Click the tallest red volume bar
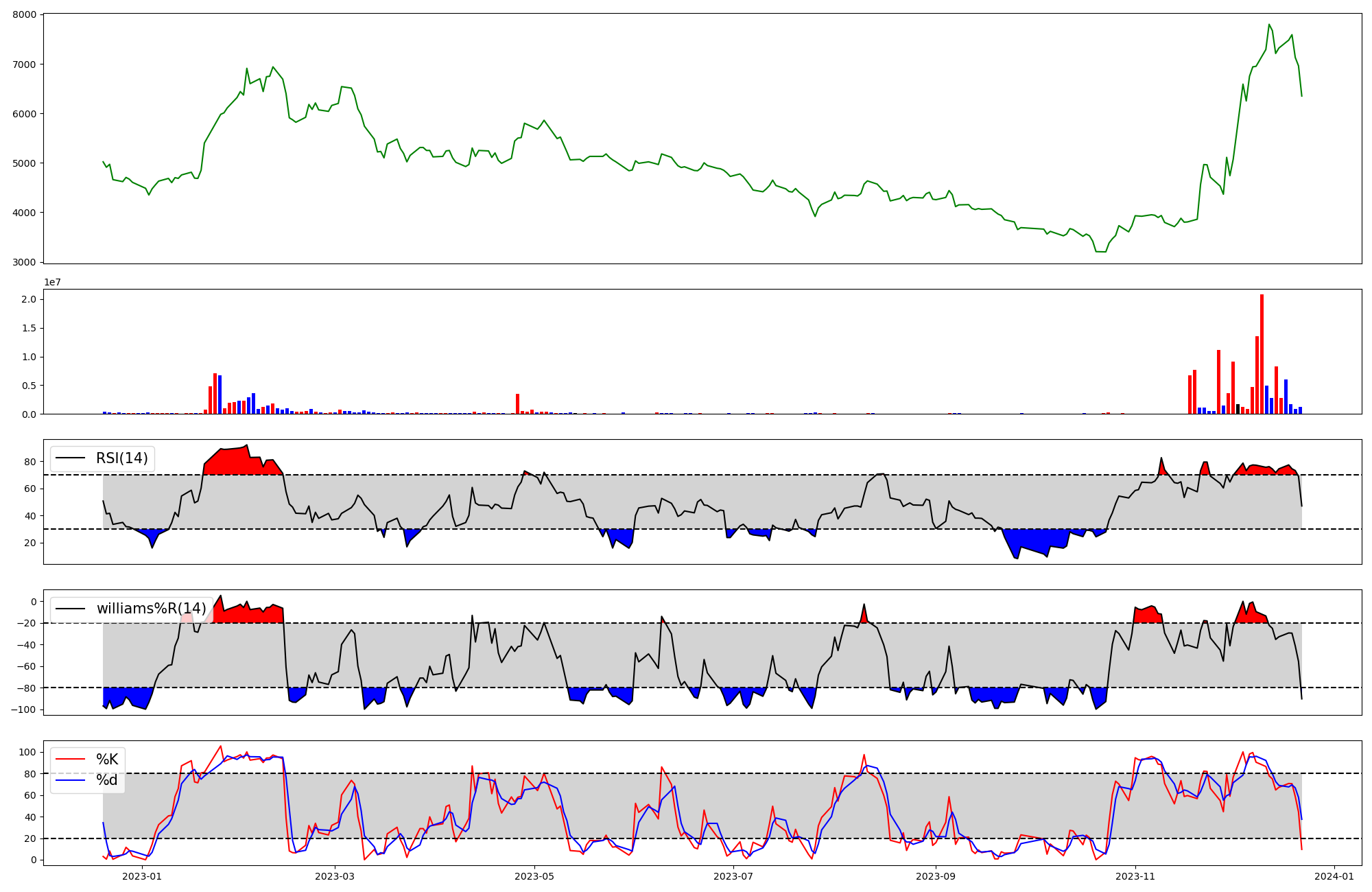Viewport: 1372px width, 892px height. 1262,354
